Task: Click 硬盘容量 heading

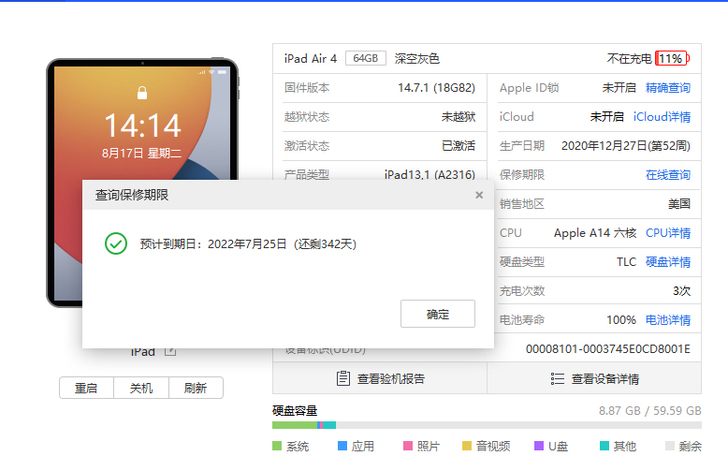Action: (295, 411)
